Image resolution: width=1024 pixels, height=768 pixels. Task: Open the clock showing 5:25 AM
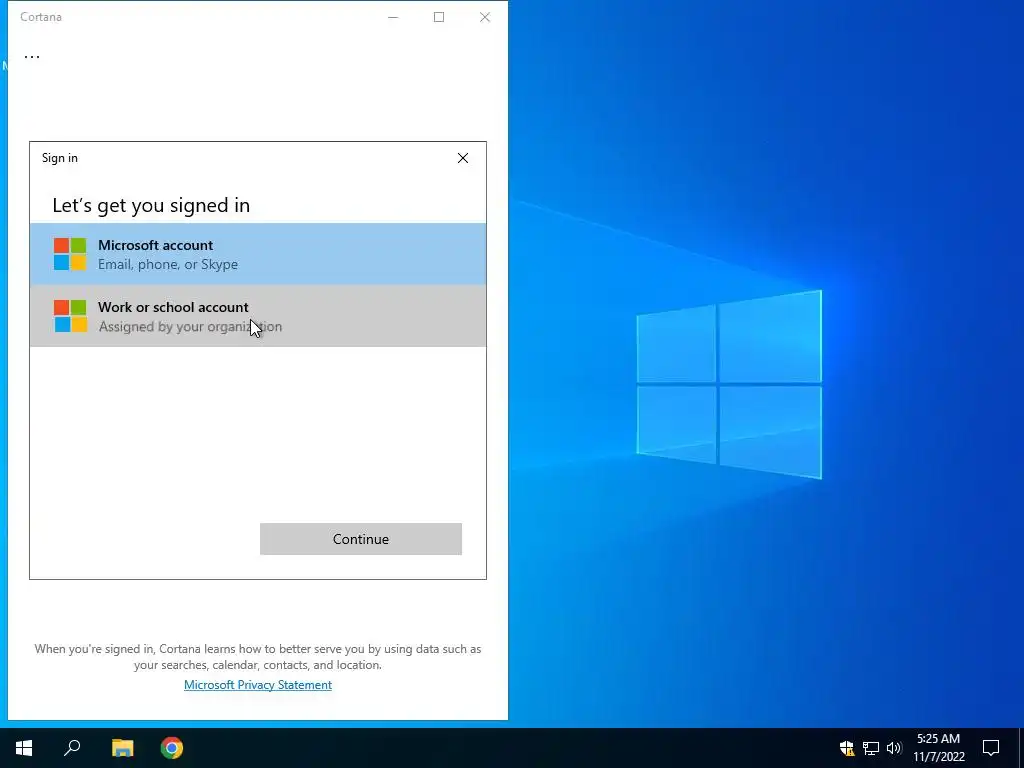coord(938,748)
